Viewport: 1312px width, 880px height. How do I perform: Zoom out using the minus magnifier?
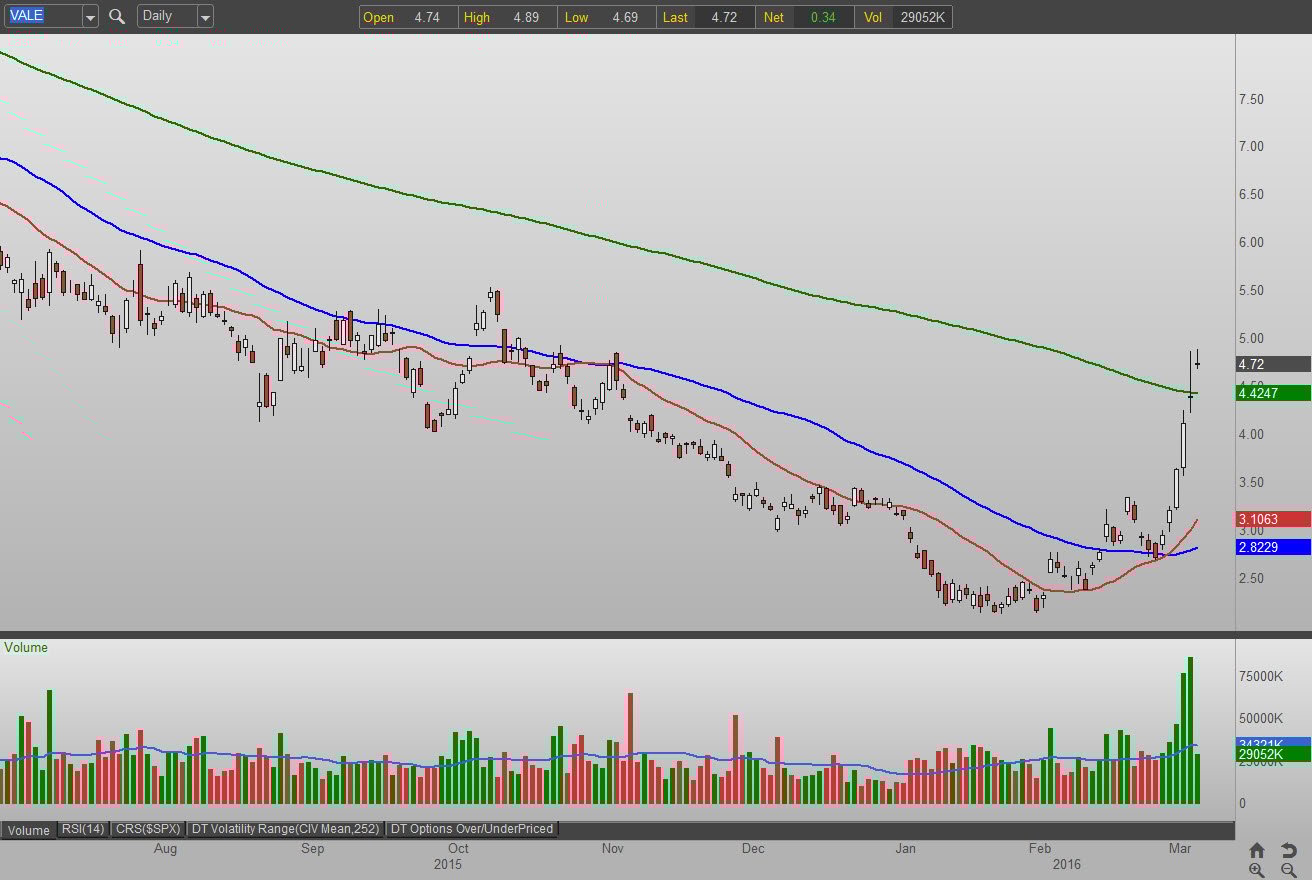[1289, 870]
